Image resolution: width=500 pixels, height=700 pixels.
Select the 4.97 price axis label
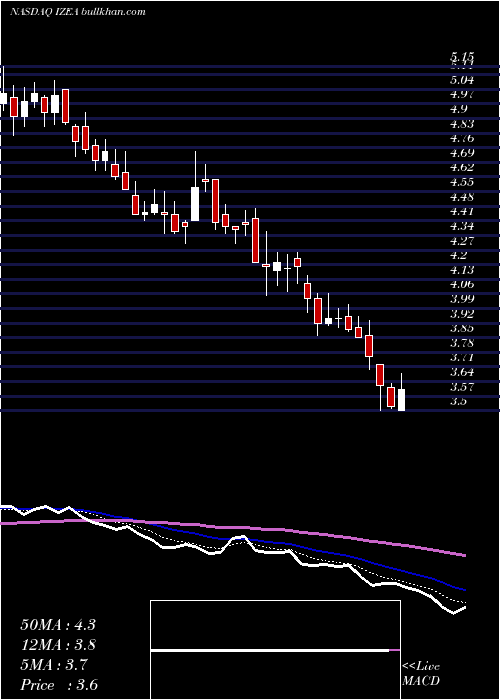tap(462, 95)
